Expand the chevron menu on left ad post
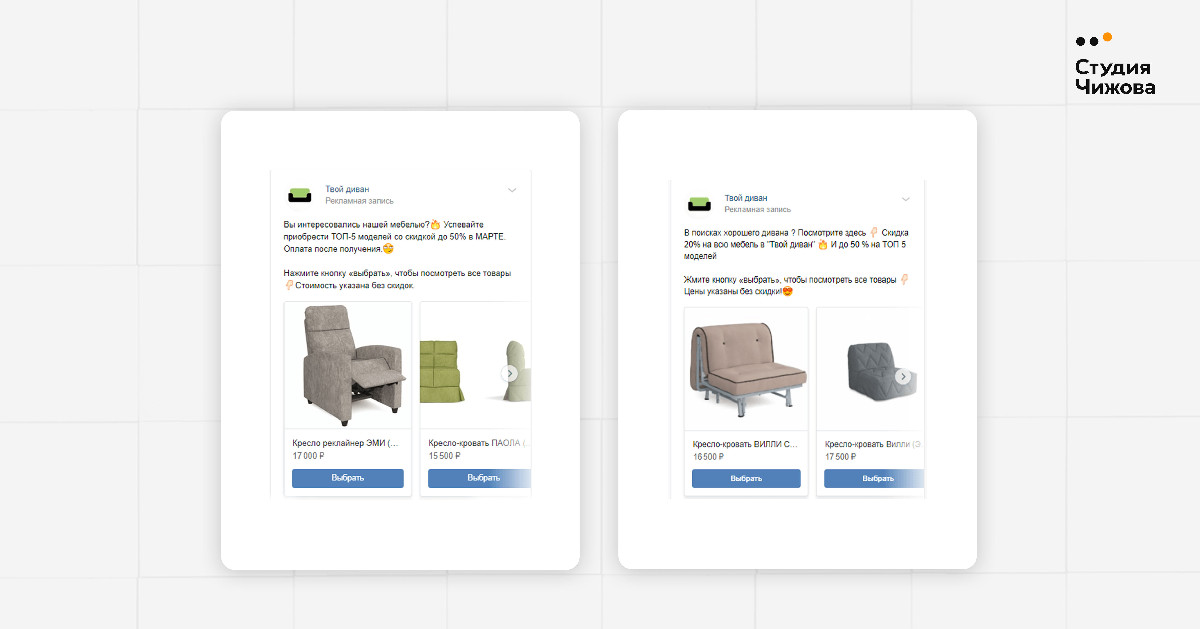Screen dimensions: 1200x629 pyautogui.click(x=512, y=189)
